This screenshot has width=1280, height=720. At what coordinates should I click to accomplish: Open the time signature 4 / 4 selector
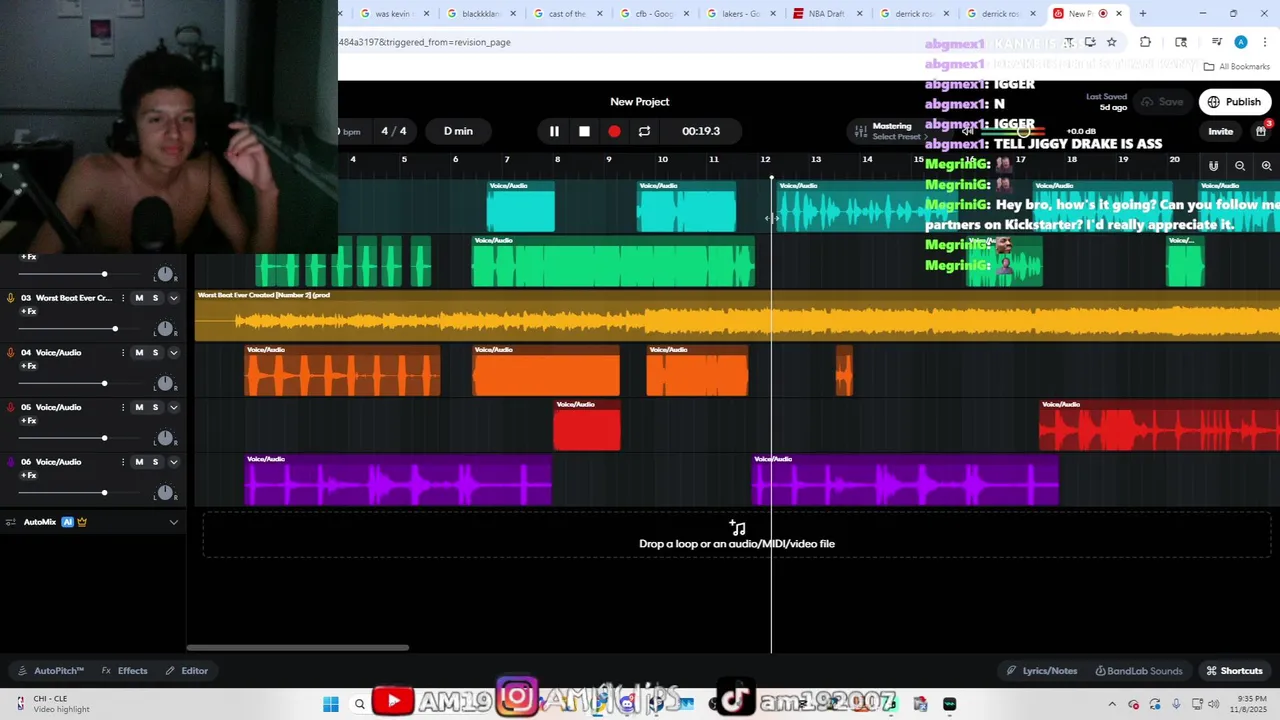point(394,131)
